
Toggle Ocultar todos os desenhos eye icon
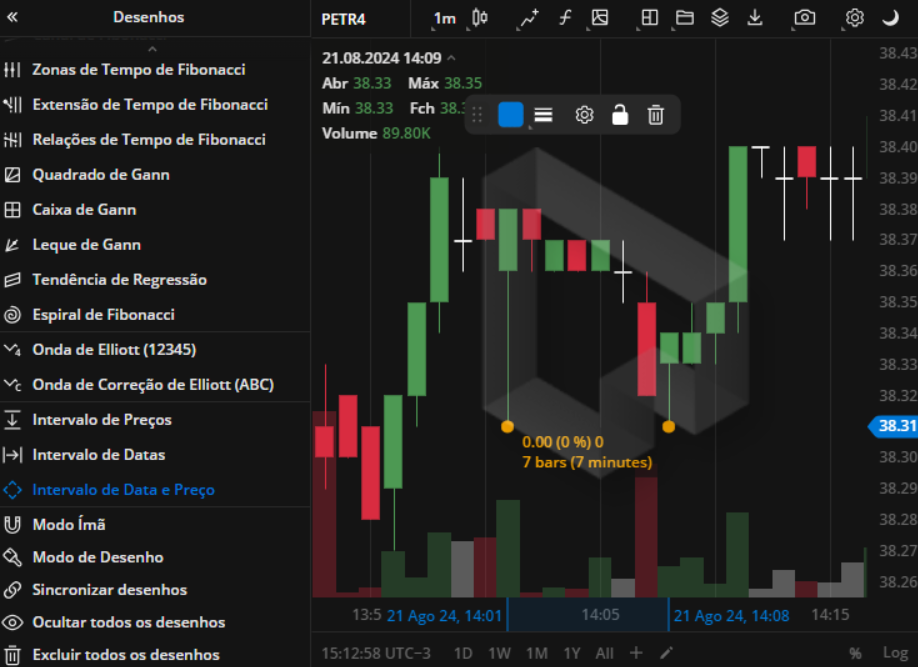(x=12, y=622)
